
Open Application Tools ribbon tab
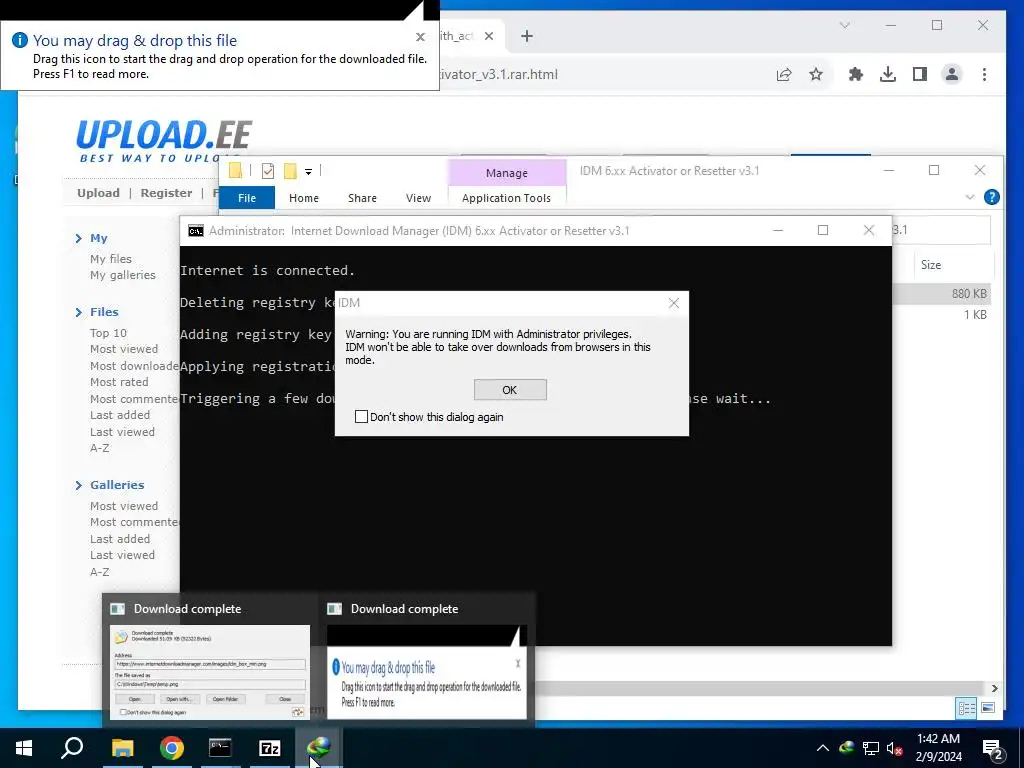[506, 198]
